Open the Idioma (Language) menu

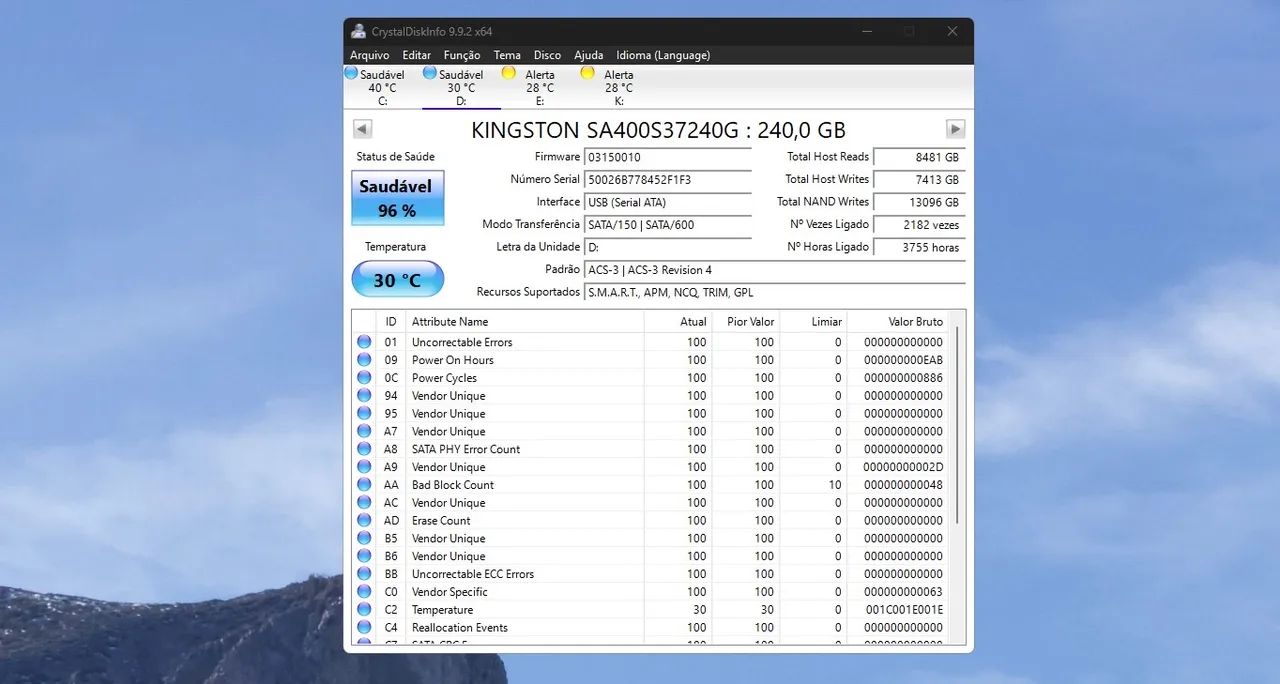pyautogui.click(x=663, y=55)
